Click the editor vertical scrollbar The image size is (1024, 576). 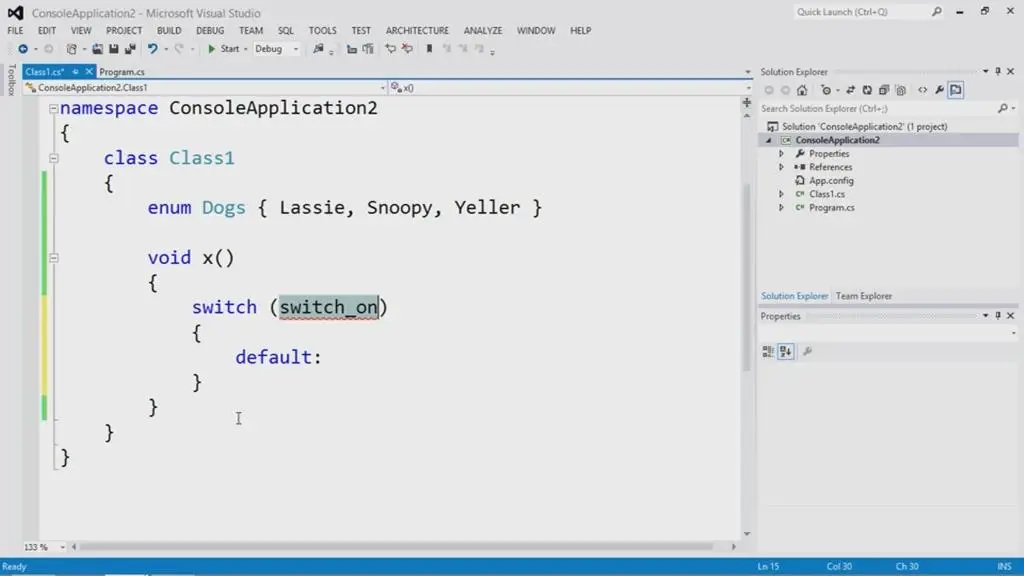[x=746, y=278]
